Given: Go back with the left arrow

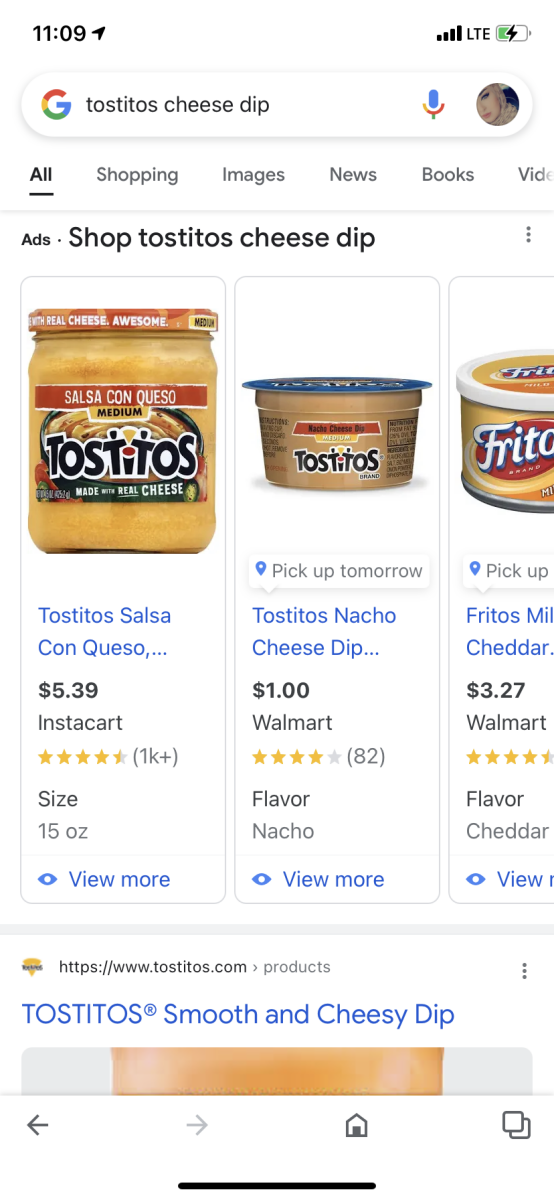Looking at the screenshot, I should pos(37,1125).
